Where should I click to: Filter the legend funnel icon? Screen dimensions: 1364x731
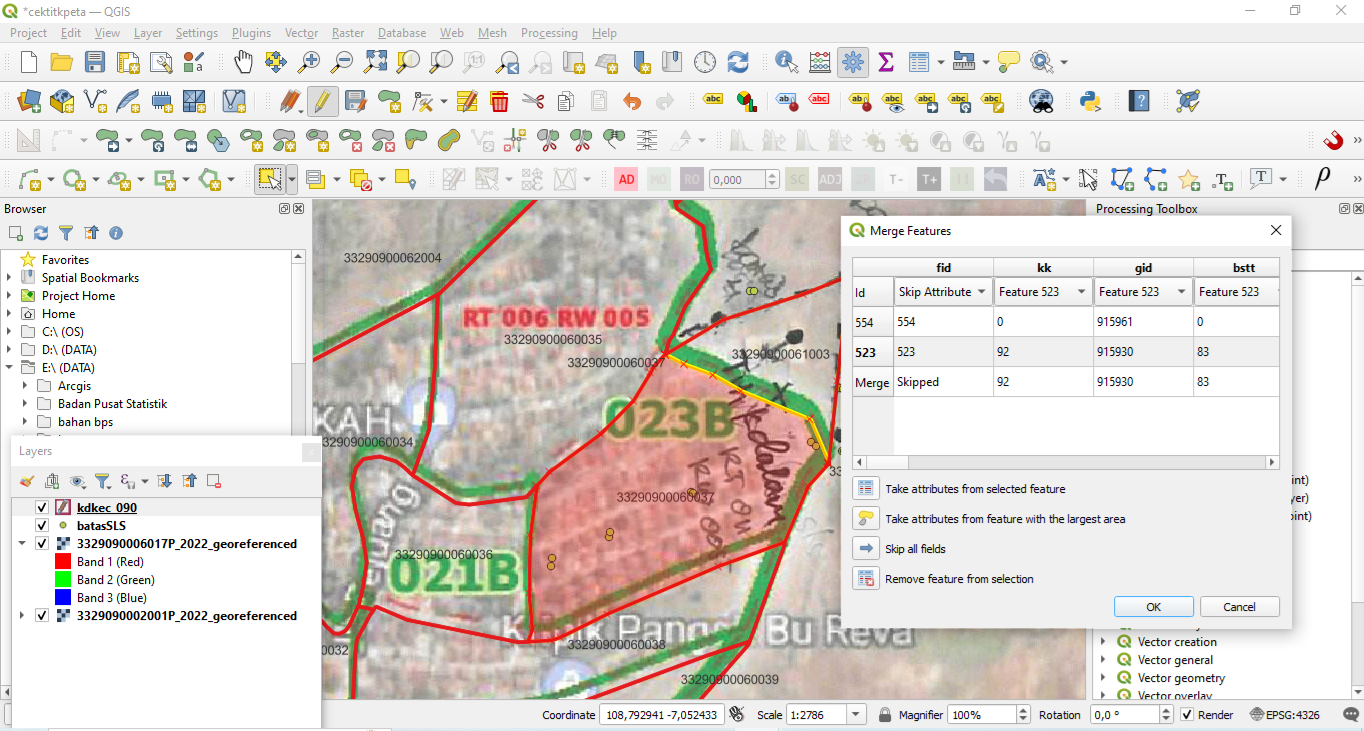click(x=101, y=481)
